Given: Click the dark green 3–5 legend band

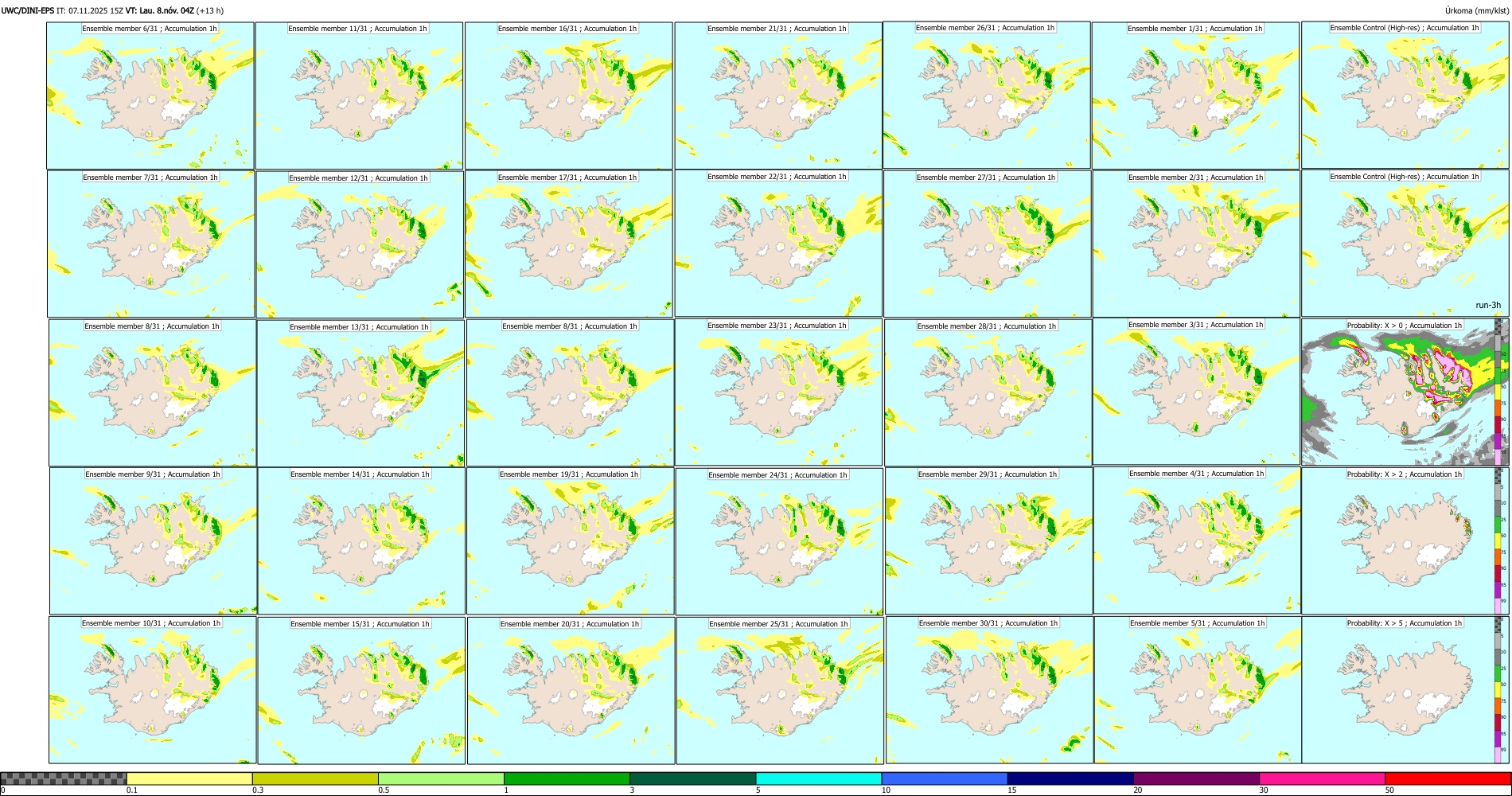Looking at the screenshot, I should click(692, 778).
